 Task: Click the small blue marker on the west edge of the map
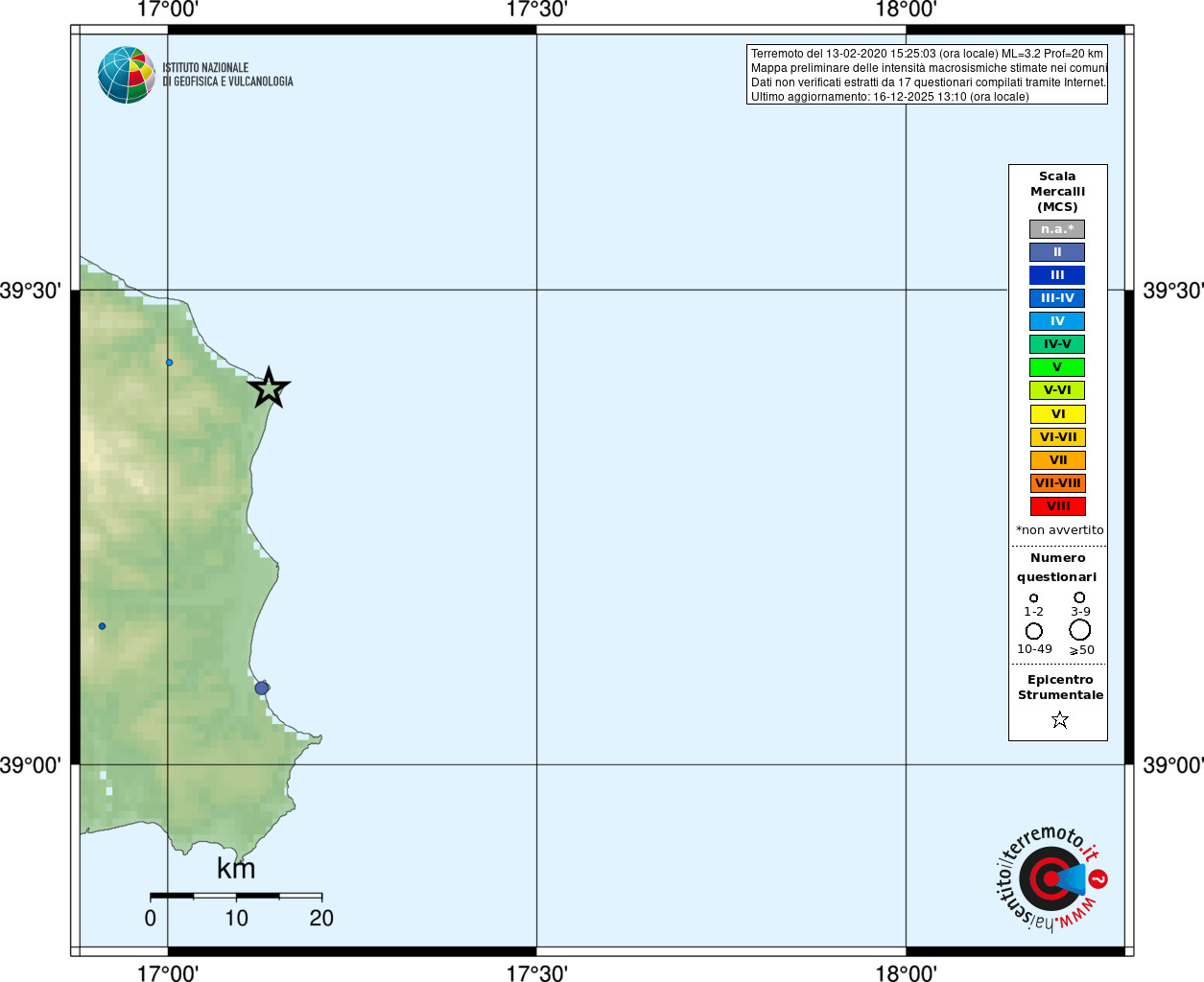tap(102, 626)
